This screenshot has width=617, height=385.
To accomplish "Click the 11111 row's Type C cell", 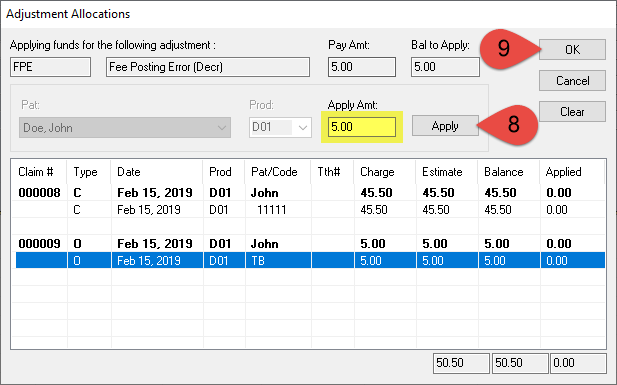I will pyautogui.click(x=77, y=210).
